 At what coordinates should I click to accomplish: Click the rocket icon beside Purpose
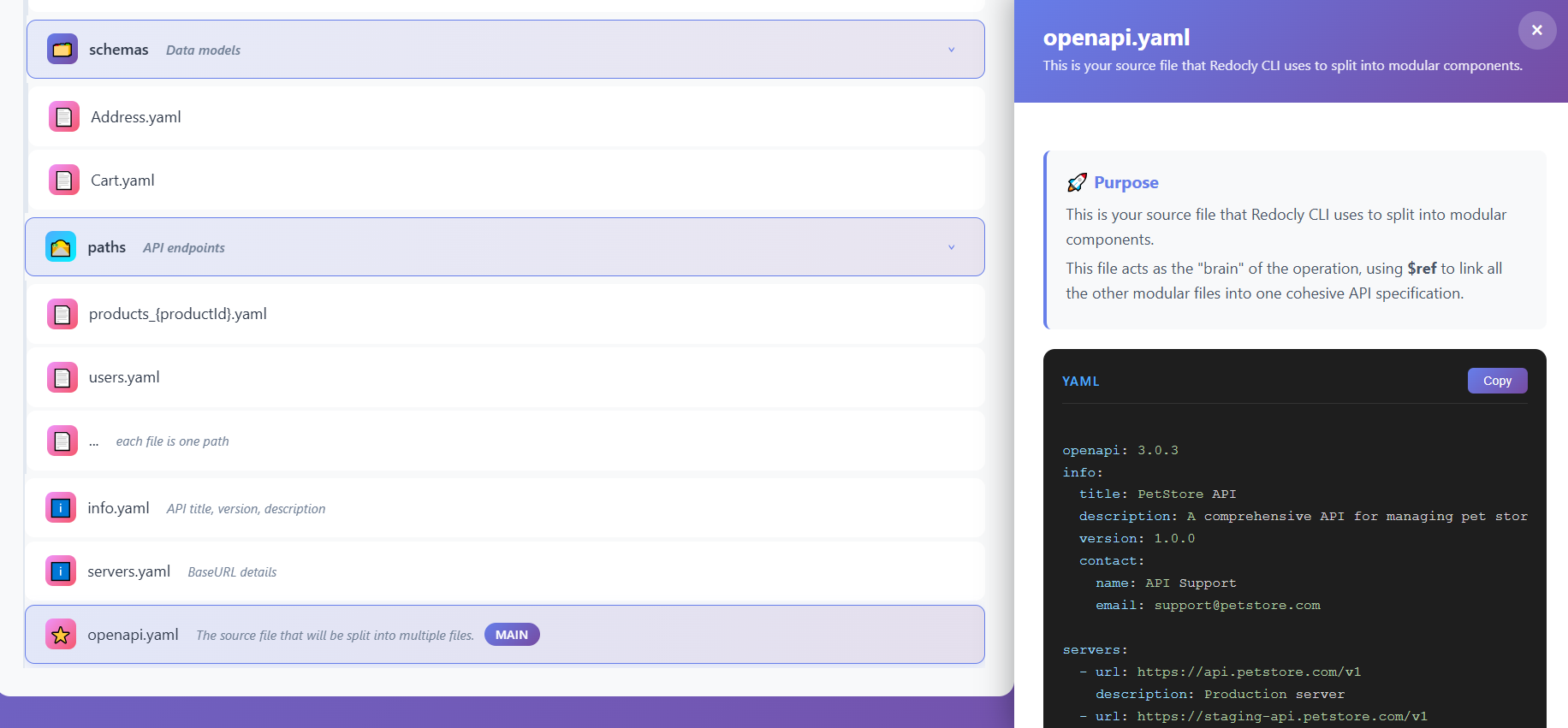pyautogui.click(x=1077, y=183)
